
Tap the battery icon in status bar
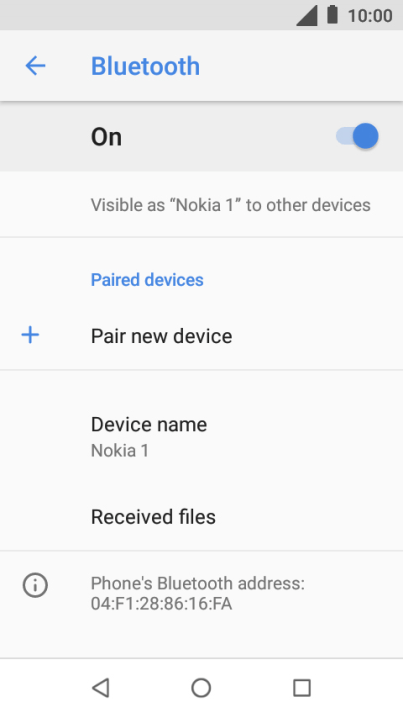(x=332, y=15)
